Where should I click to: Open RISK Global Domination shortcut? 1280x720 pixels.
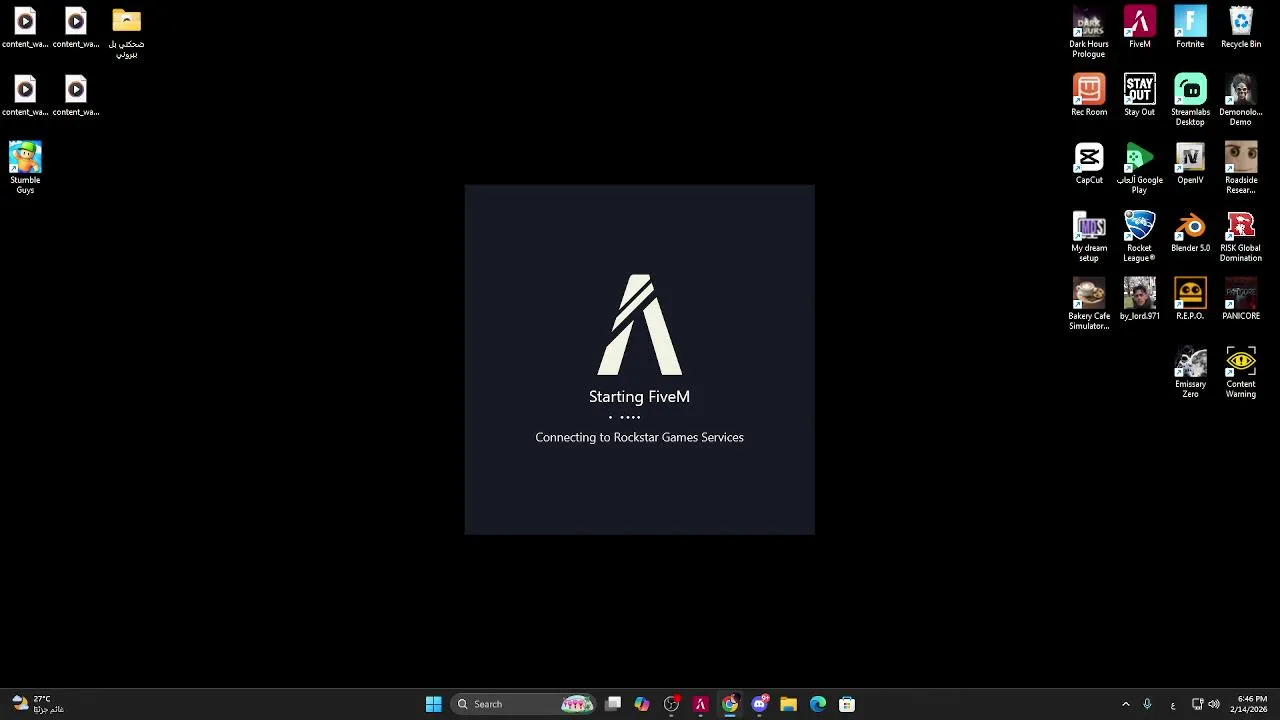click(x=1240, y=236)
